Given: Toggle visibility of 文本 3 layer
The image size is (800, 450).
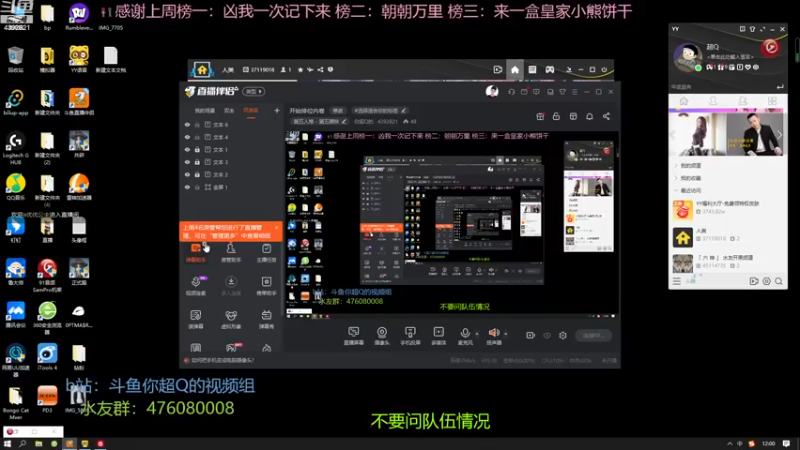Looking at the screenshot, I should pos(187,162).
